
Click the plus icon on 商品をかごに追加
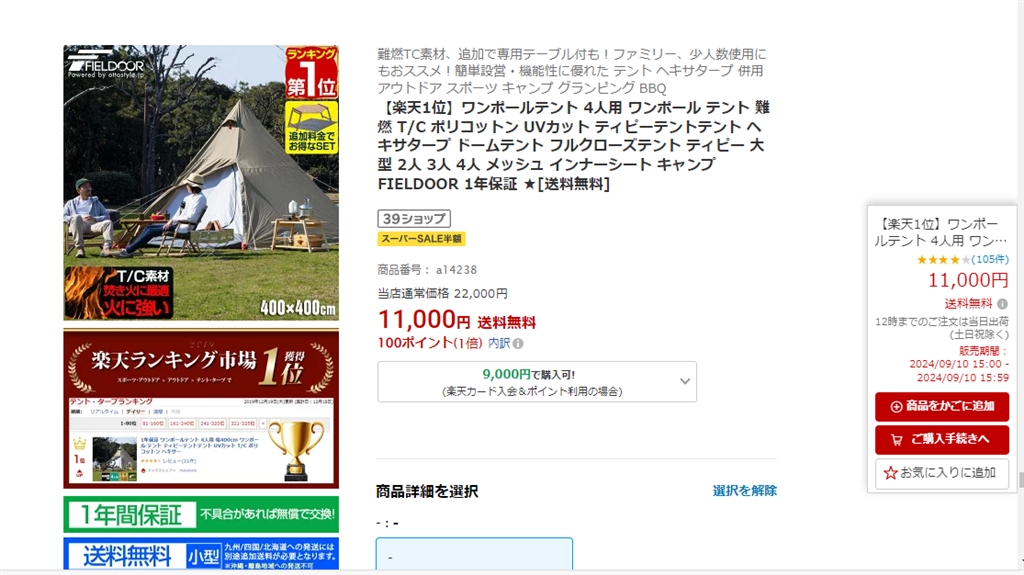pyautogui.click(x=896, y=406)
